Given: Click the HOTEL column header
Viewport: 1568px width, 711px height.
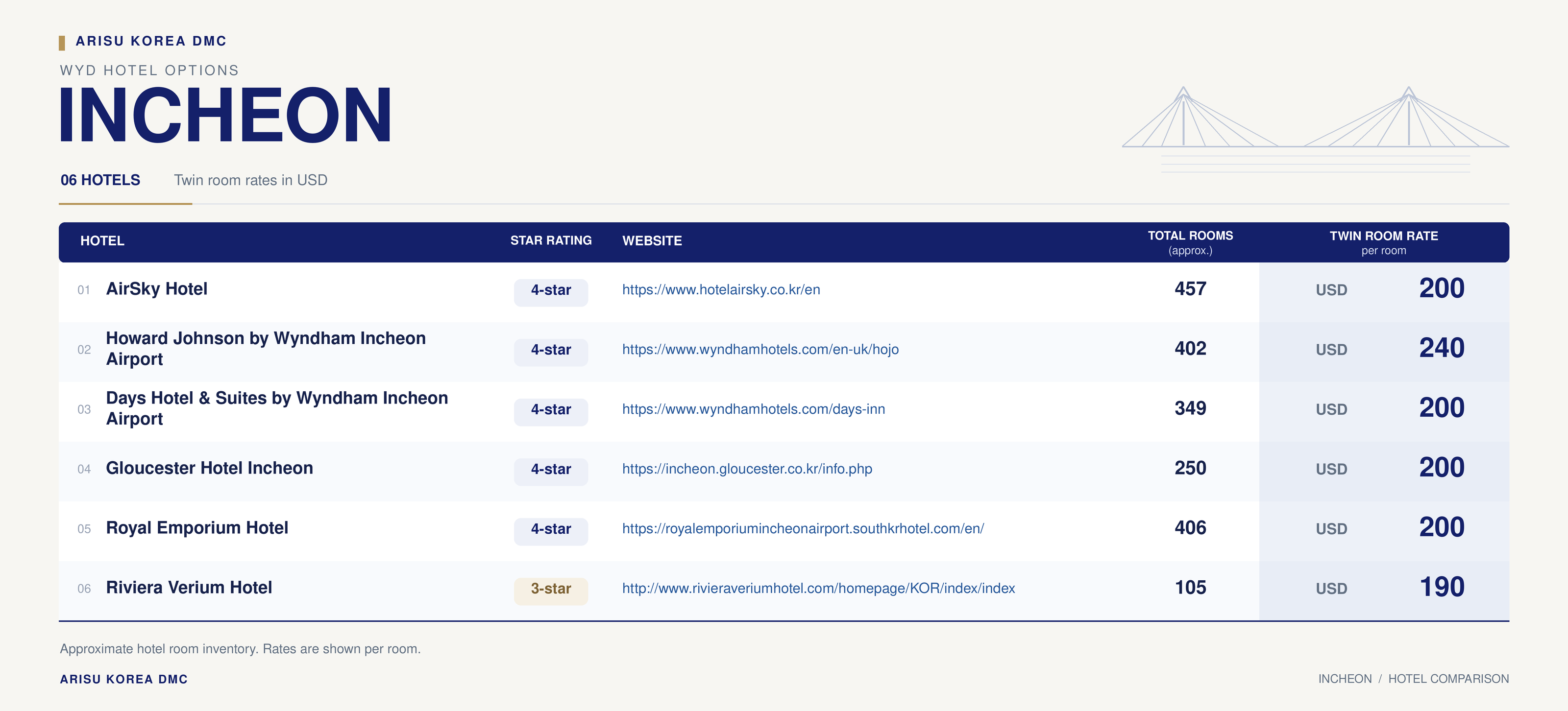Looking at the screenshot, I should coord(102,241).
